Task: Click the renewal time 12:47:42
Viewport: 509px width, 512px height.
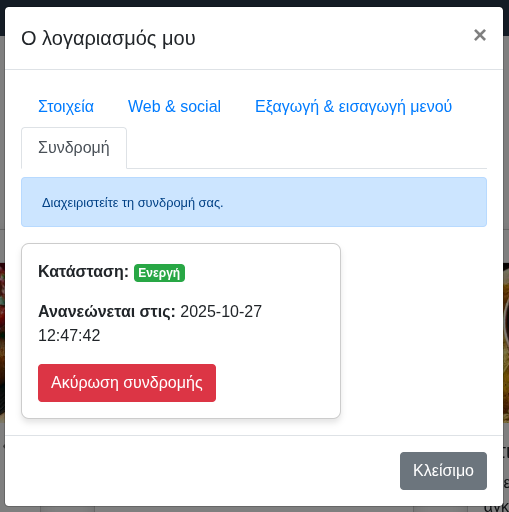Action: 69,335
